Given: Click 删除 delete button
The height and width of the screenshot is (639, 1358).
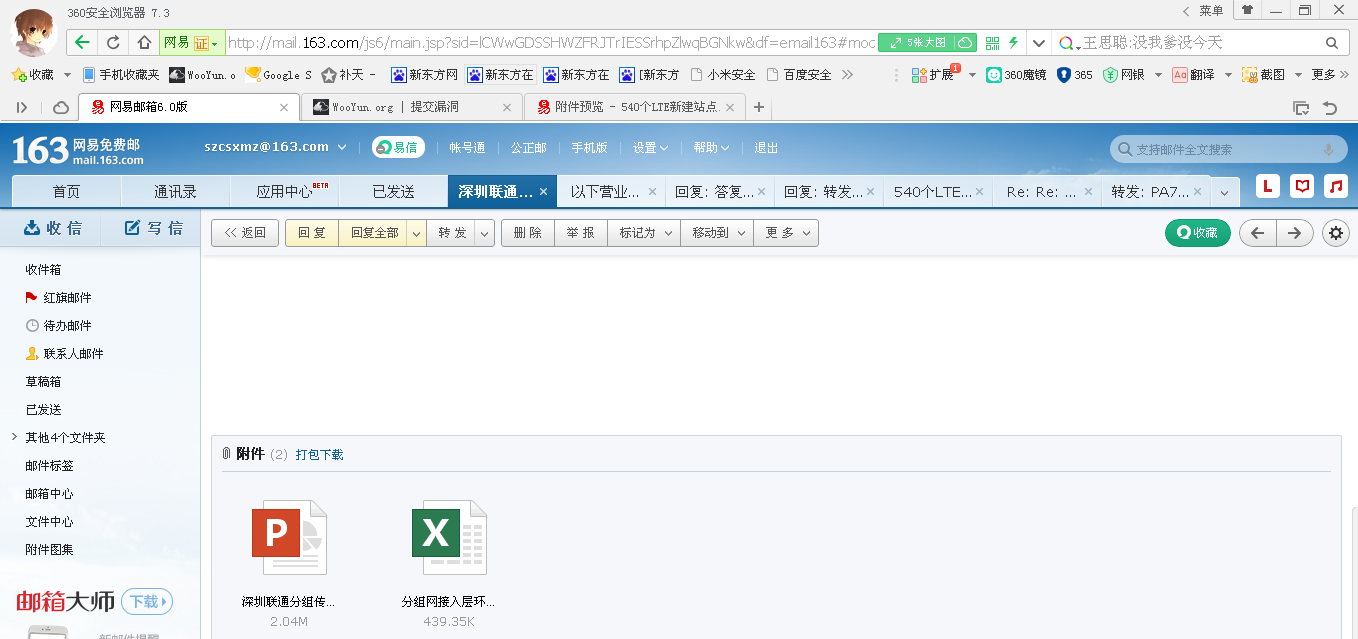Looking at the screenshot, I should click(527, 233).
